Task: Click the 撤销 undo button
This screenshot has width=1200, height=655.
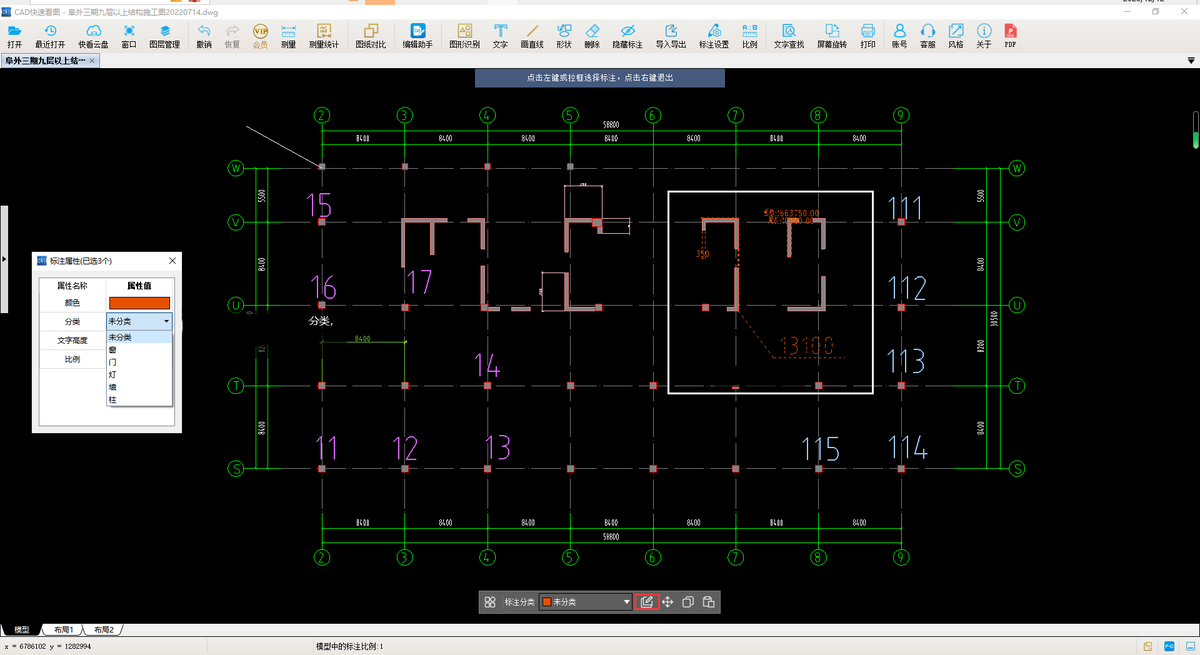Action: 204,37
